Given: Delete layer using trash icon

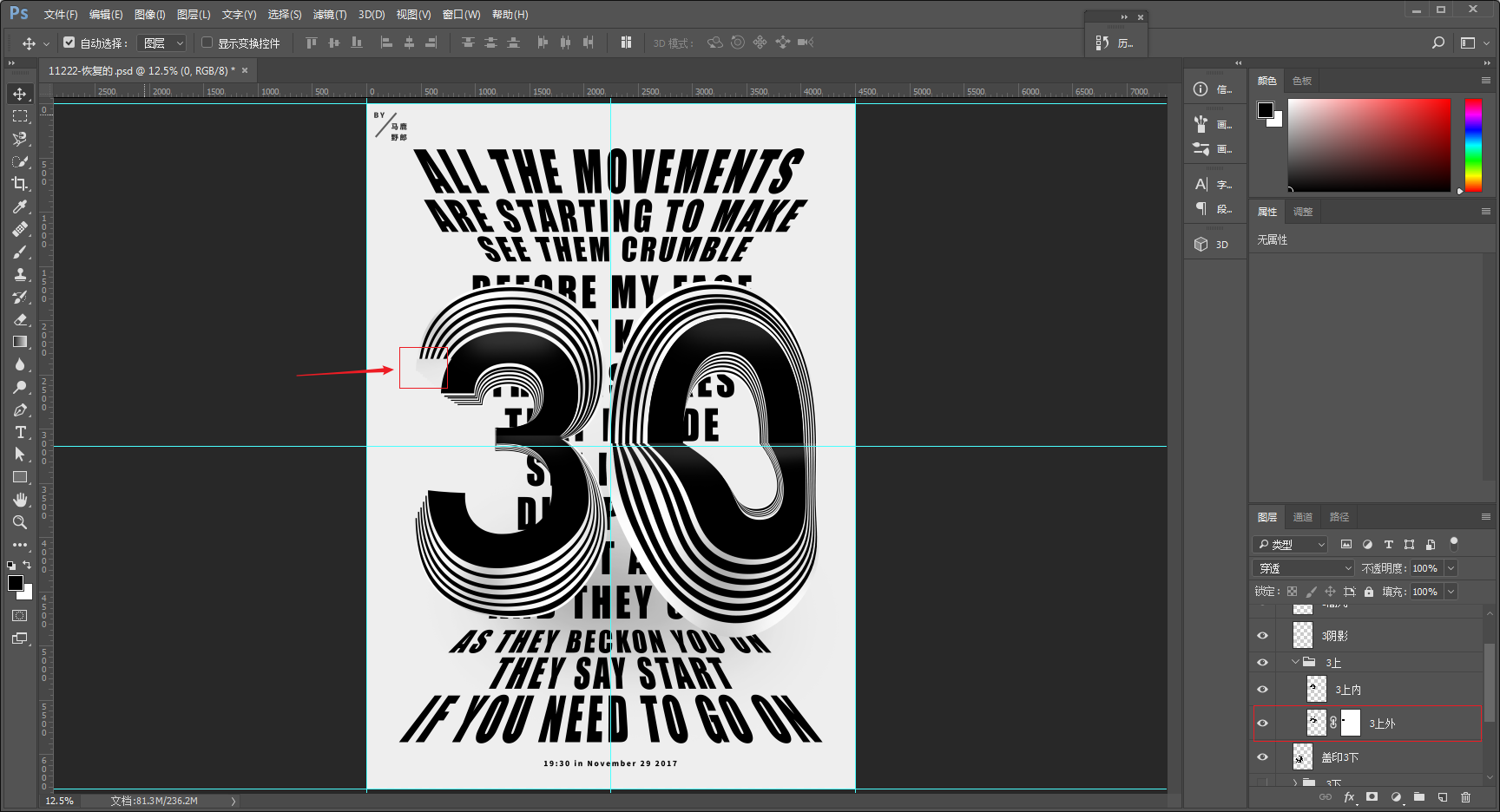Looking at the screenshot, I should [x=1465, y=796].
